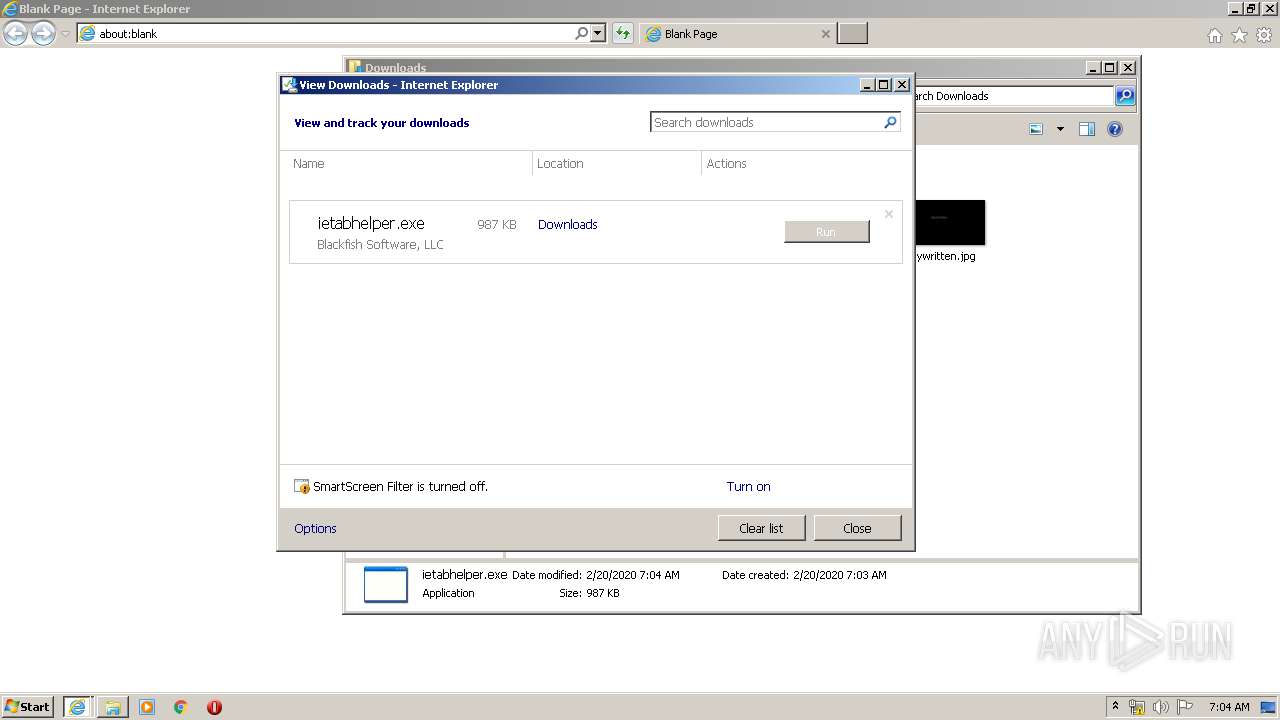Click the Date created value in details pane

[x=839, y=575]
